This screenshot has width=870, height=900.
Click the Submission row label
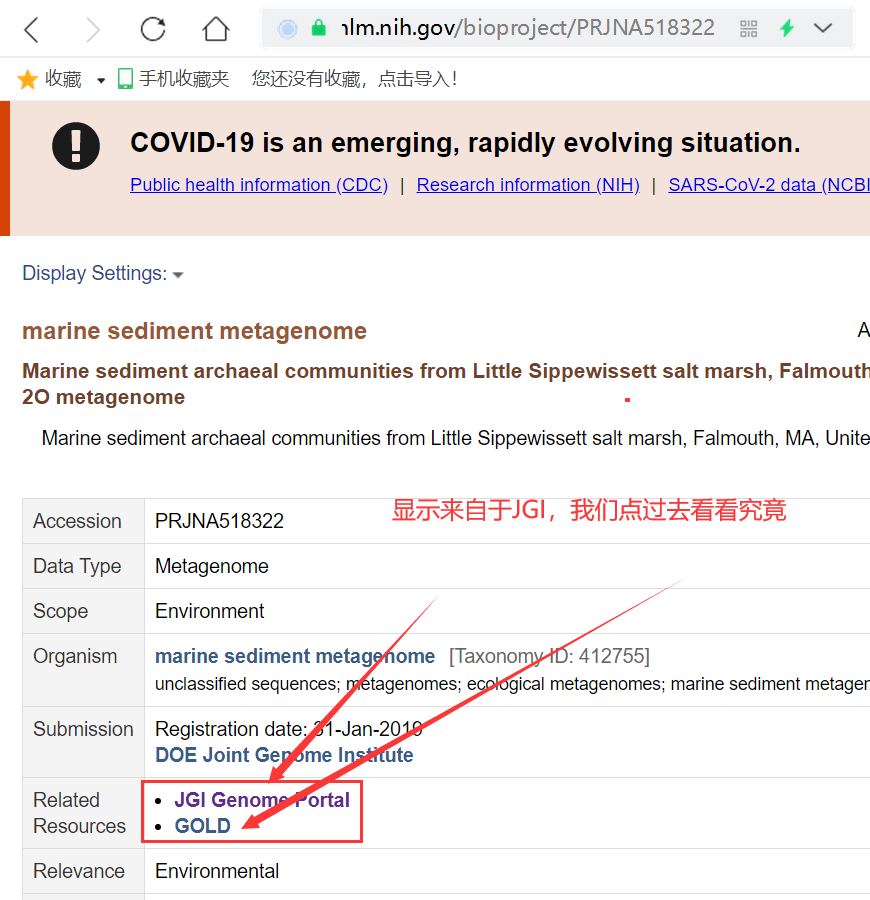(x=83, y=729)
